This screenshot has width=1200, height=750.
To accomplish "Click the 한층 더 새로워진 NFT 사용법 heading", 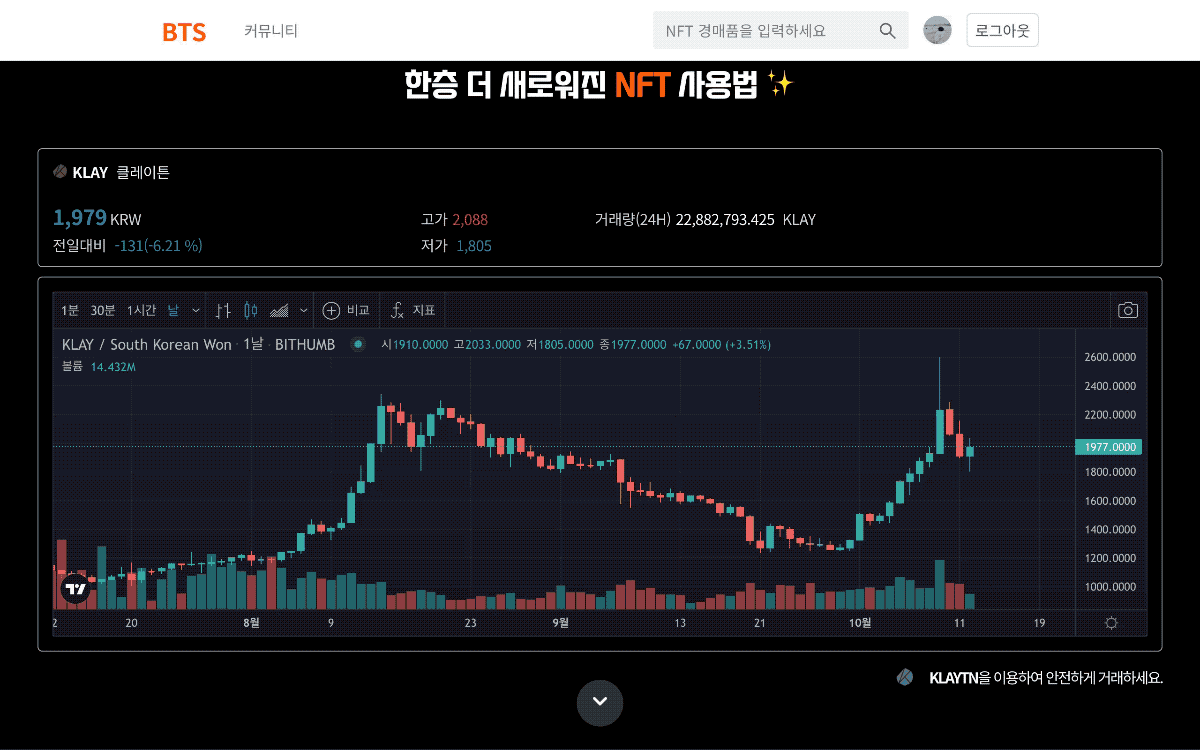I will (599, 85).
